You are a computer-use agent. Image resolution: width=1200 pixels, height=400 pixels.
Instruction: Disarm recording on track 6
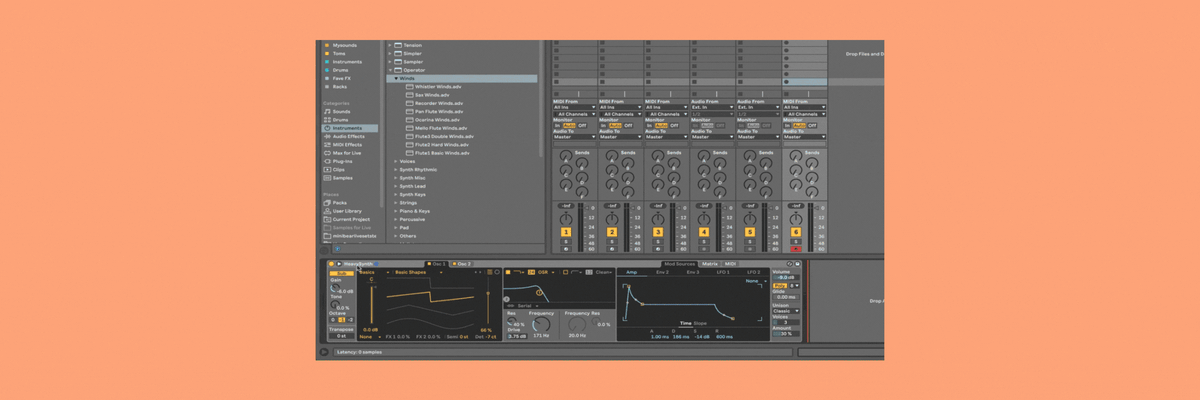point(796,248)
